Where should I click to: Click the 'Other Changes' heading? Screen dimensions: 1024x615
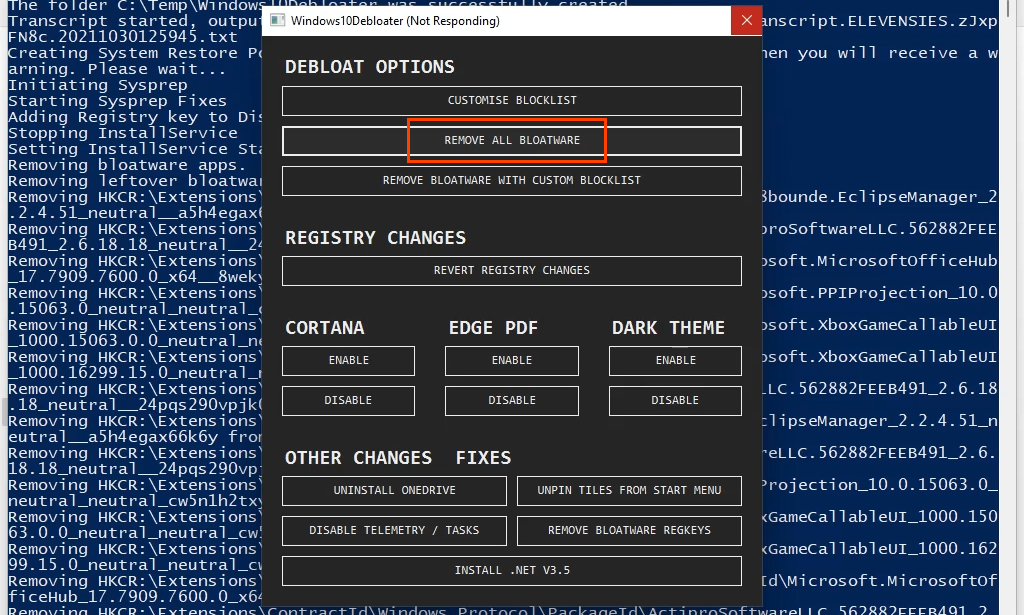[x=359, y=458]
